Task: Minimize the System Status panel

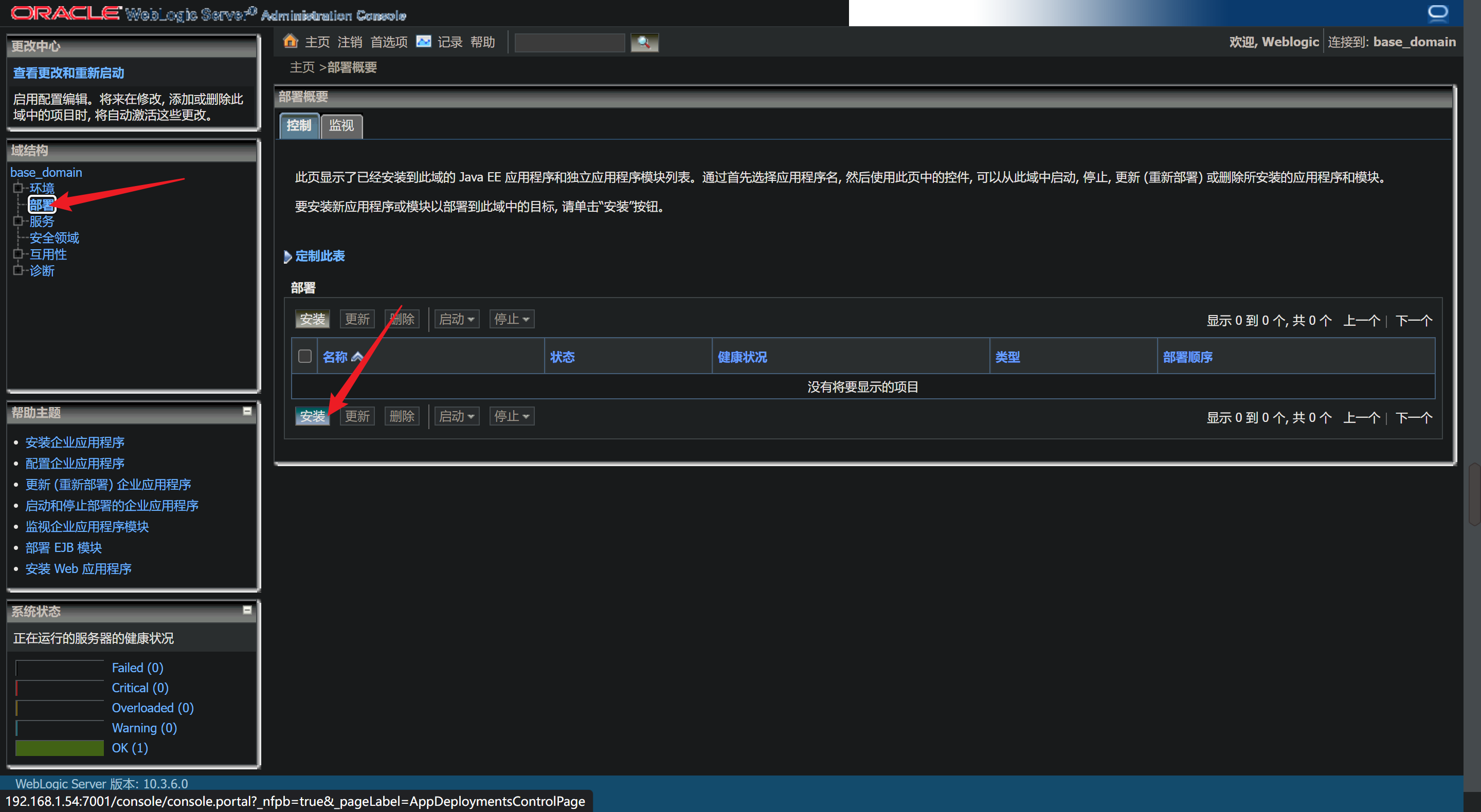Action: pyautogui.click(x=247, y=610)
